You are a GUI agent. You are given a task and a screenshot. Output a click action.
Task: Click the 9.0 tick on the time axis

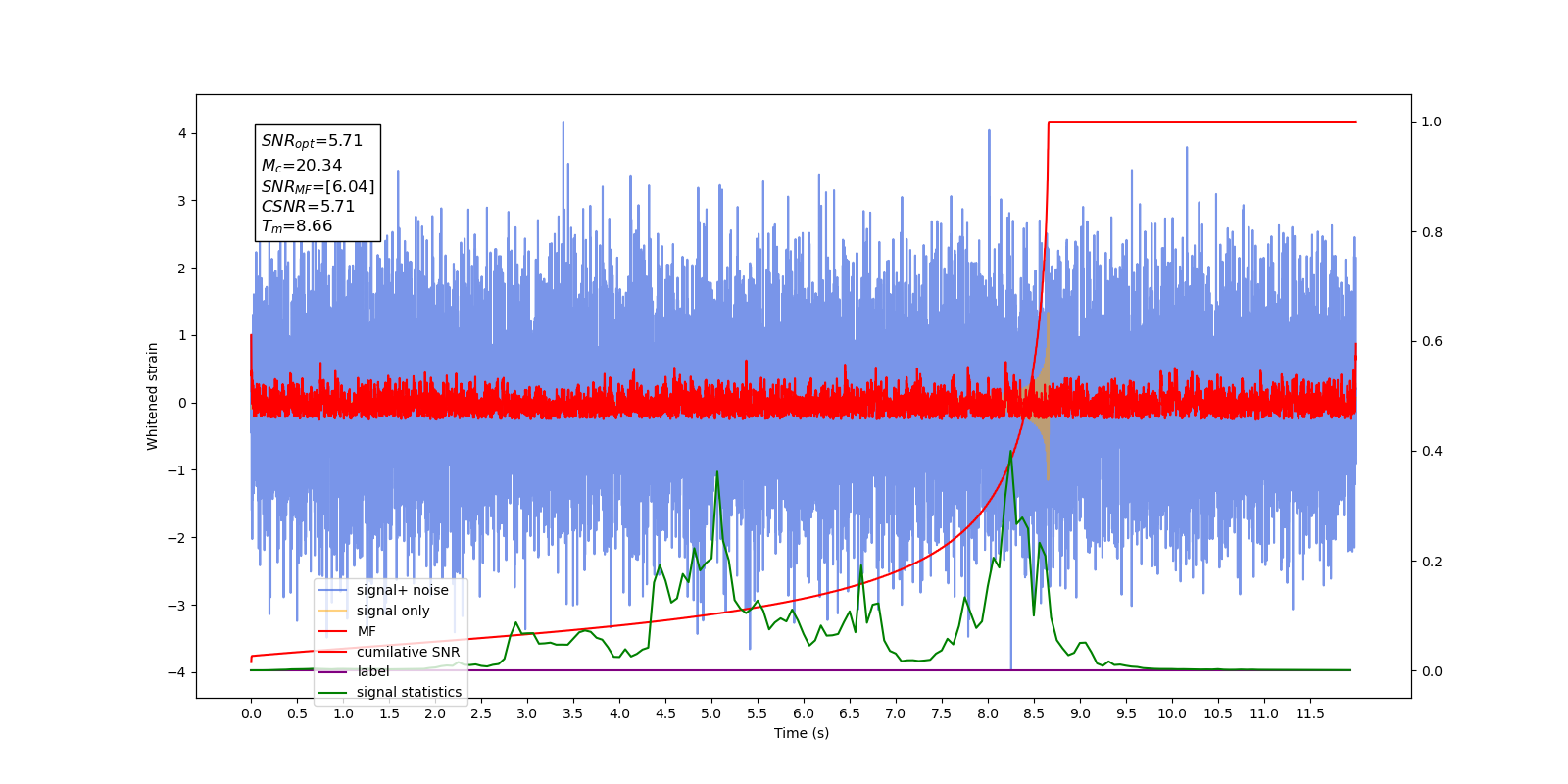[x=1080, y=713]
